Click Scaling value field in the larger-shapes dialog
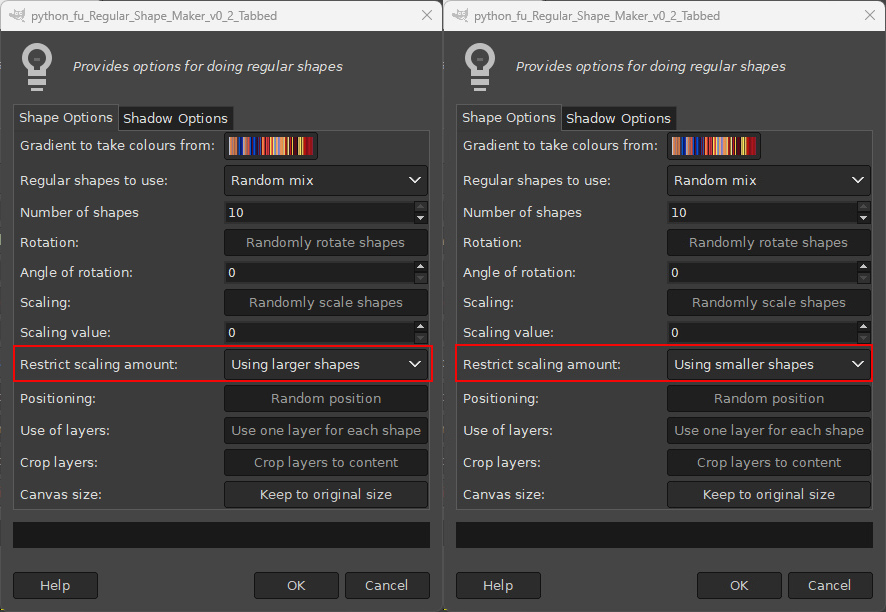Screen dimensions: 886x612 (319, 332)
